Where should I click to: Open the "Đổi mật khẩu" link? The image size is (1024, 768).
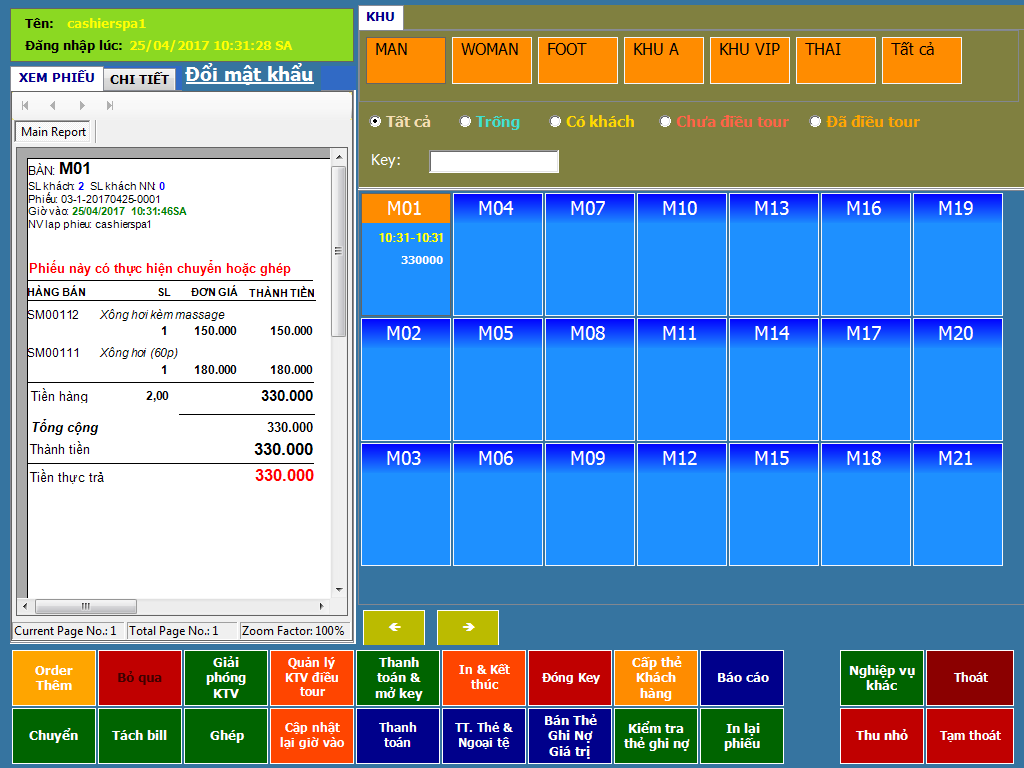click(249, 75)
